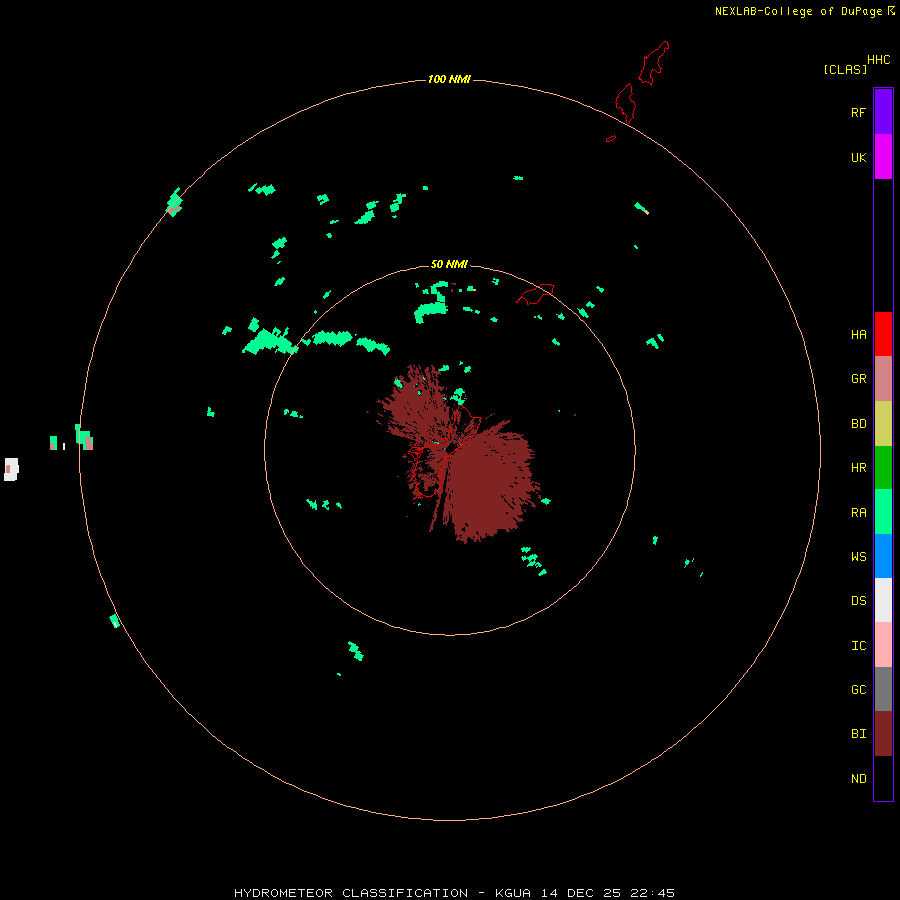Click the DS white legend swatch

(883, 600)
